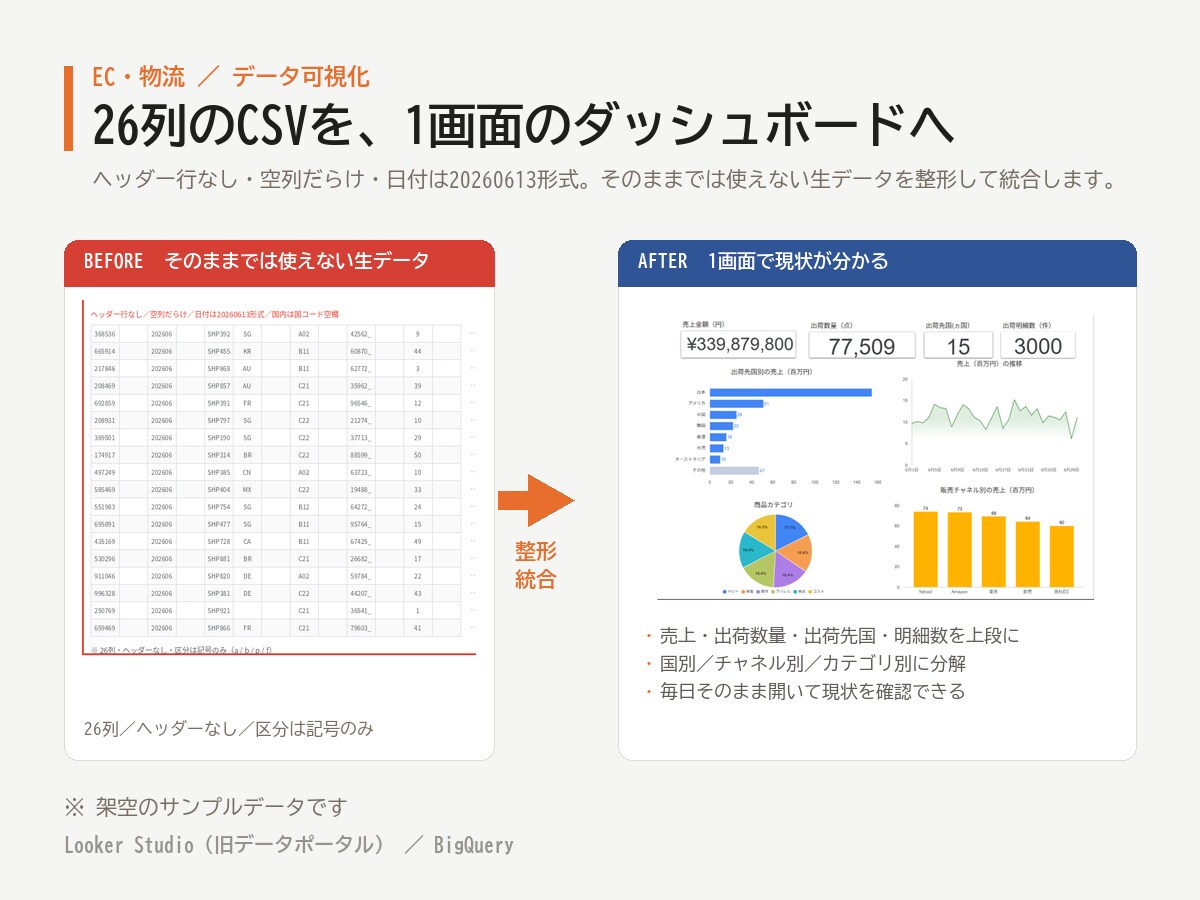Click the 整形 統合 label under the arrow
The height and width of the screenshot is (900, 1200).
coord(536,566)
